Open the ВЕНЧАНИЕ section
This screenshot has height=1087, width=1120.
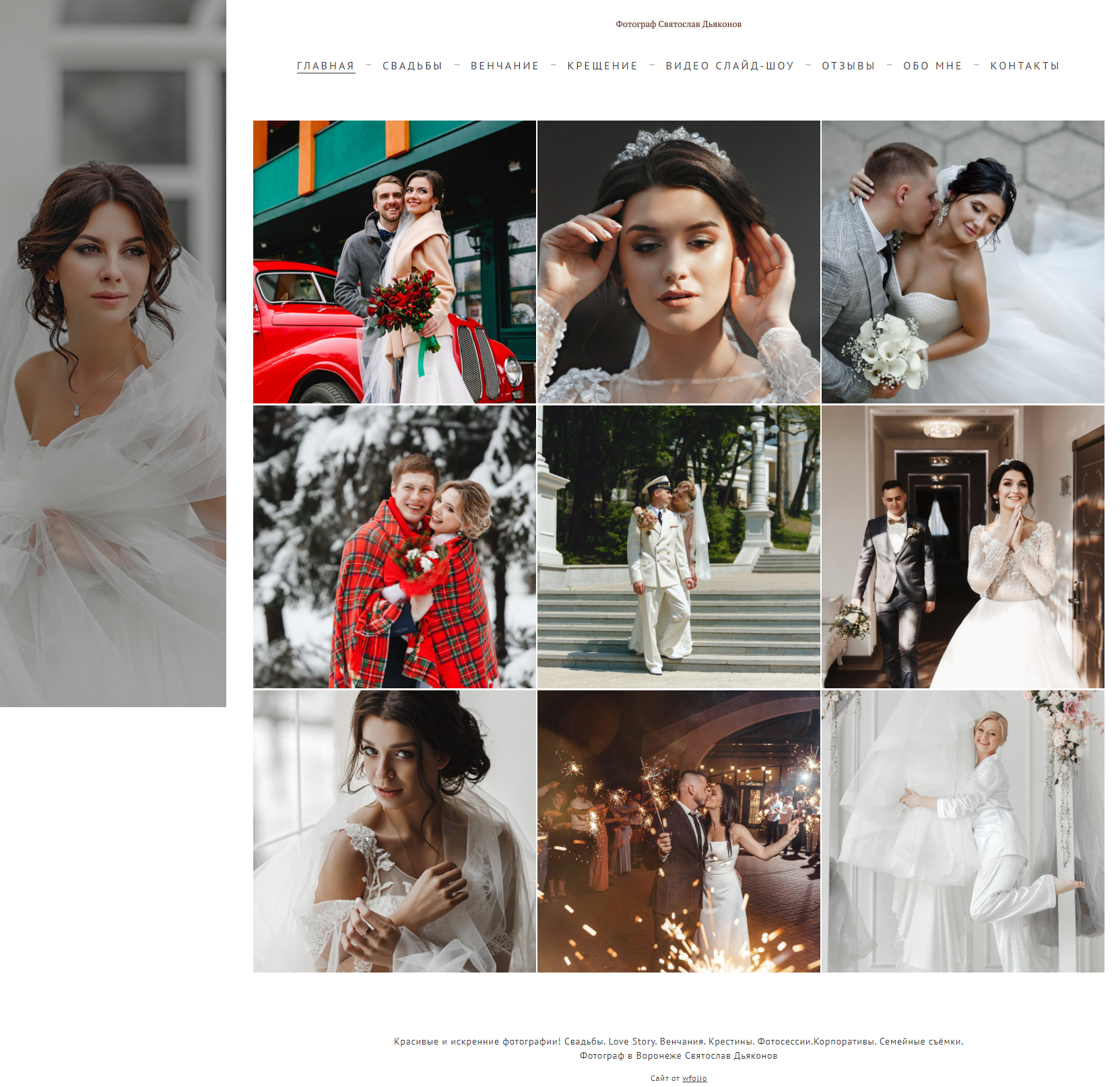505,66
